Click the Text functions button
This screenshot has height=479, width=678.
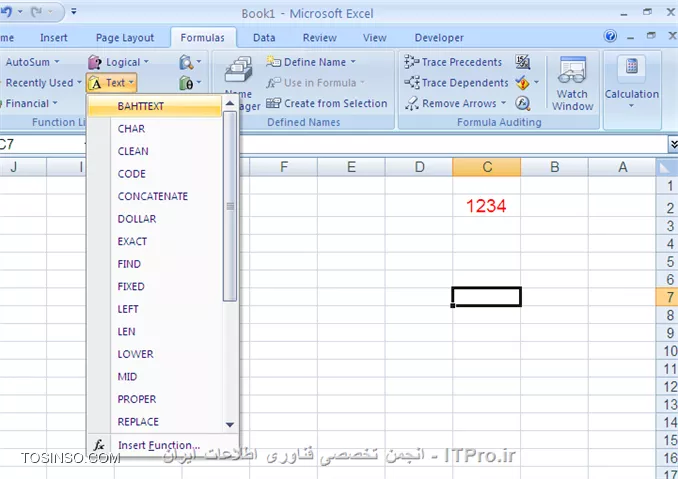pos(112,83)
